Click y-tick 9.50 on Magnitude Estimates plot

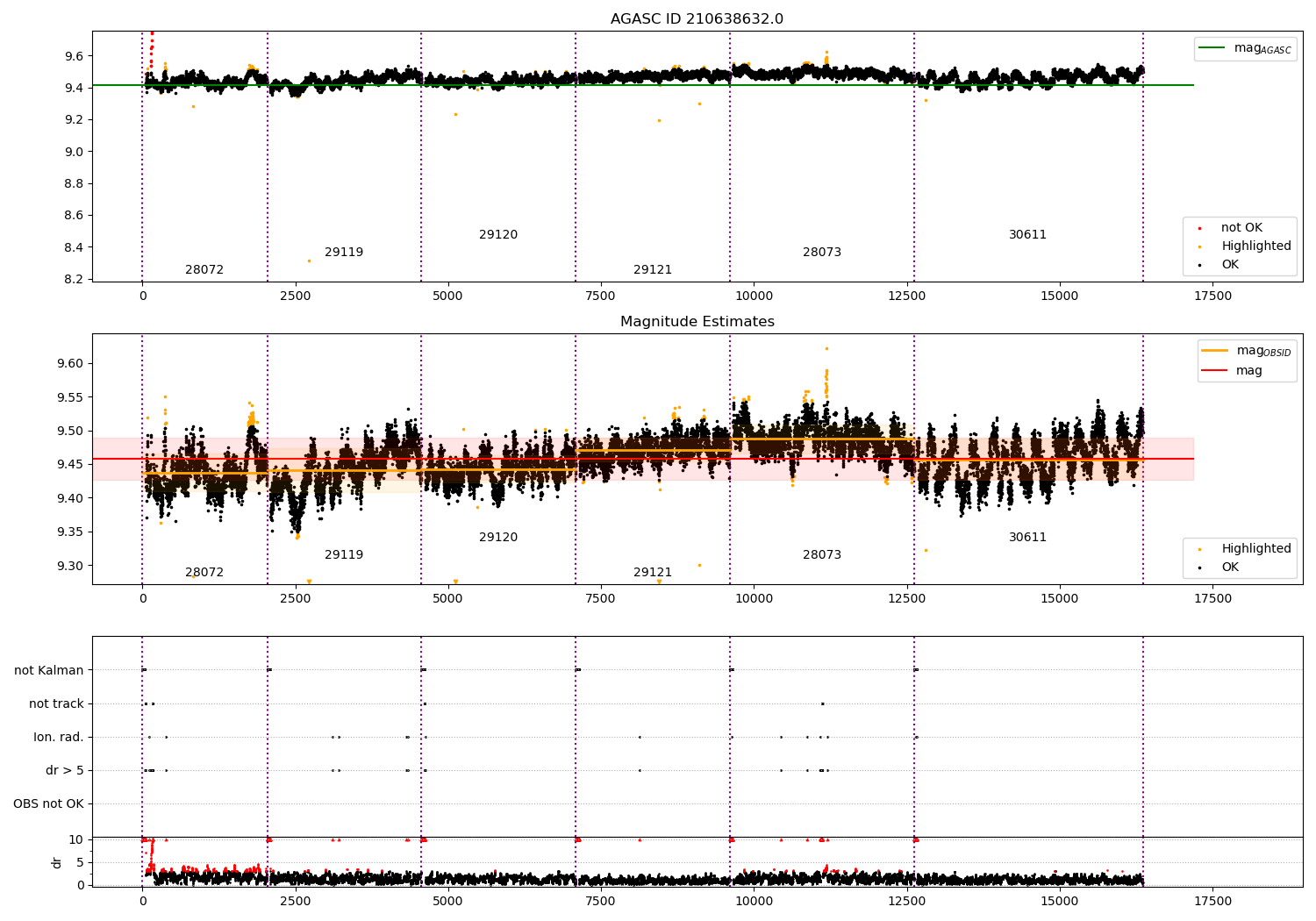pos(69,431)
